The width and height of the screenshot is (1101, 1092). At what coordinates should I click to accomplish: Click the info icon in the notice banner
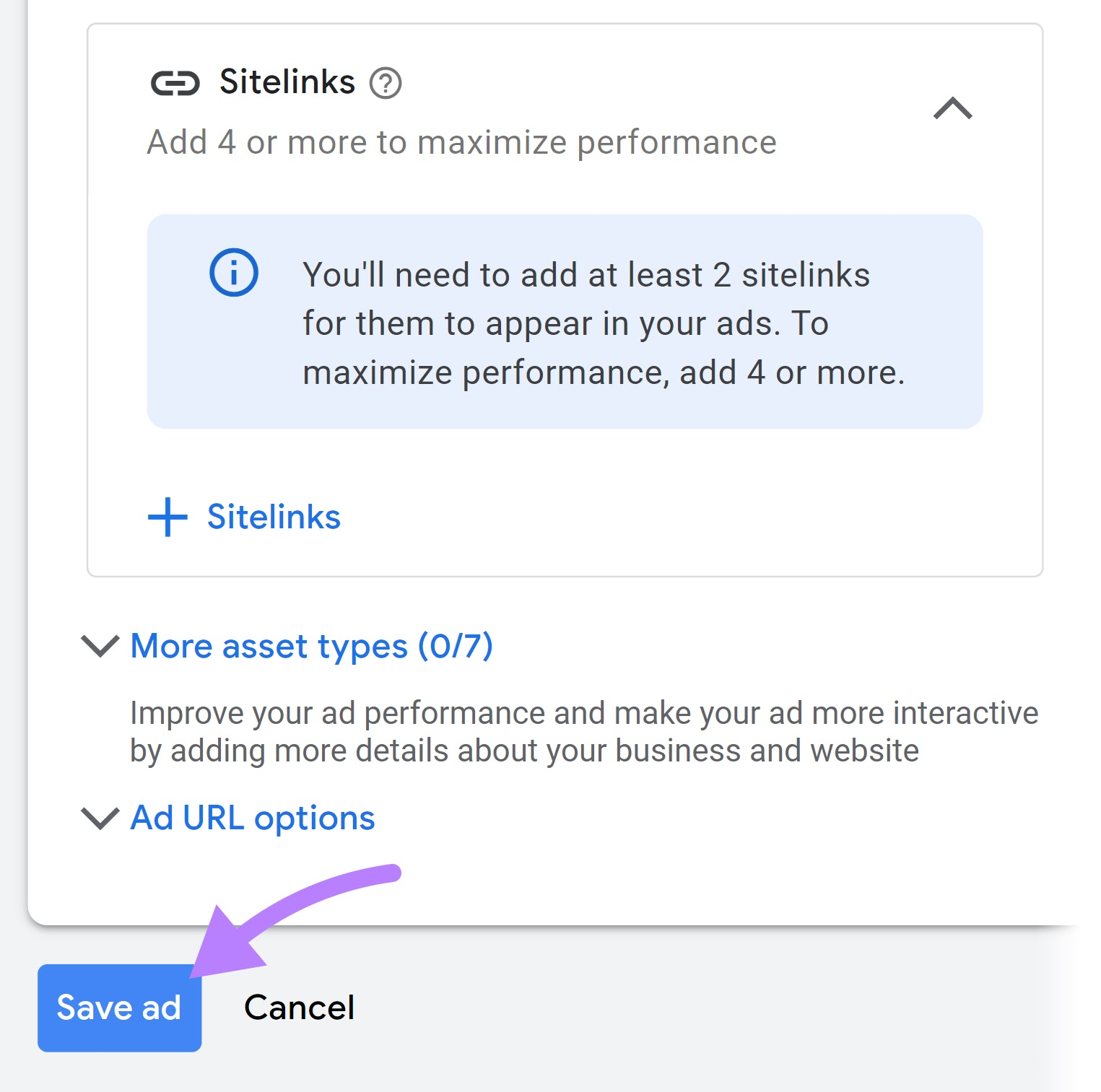234,271
